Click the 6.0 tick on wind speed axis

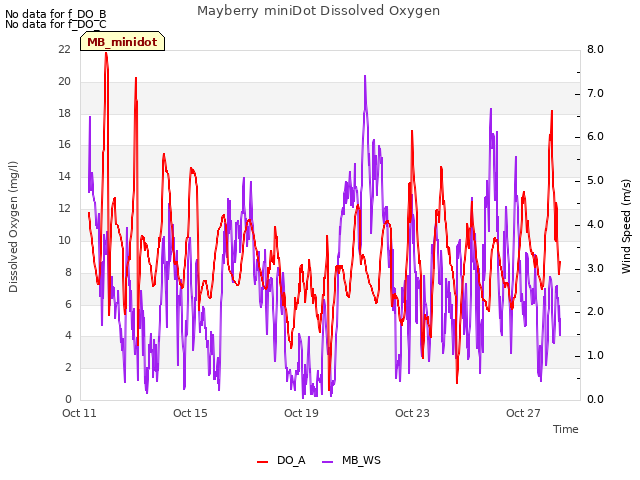coord(595,137)
